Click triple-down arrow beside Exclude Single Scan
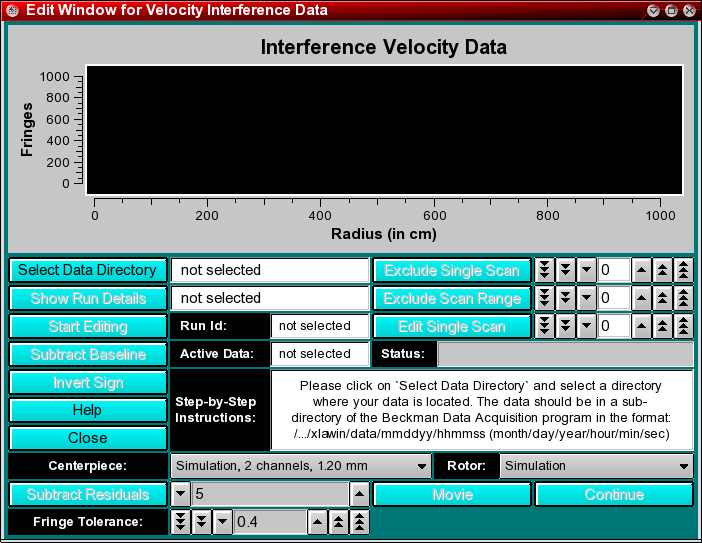Screen dimensions: 702x543 pyautogui.click(x=544, y=270)
